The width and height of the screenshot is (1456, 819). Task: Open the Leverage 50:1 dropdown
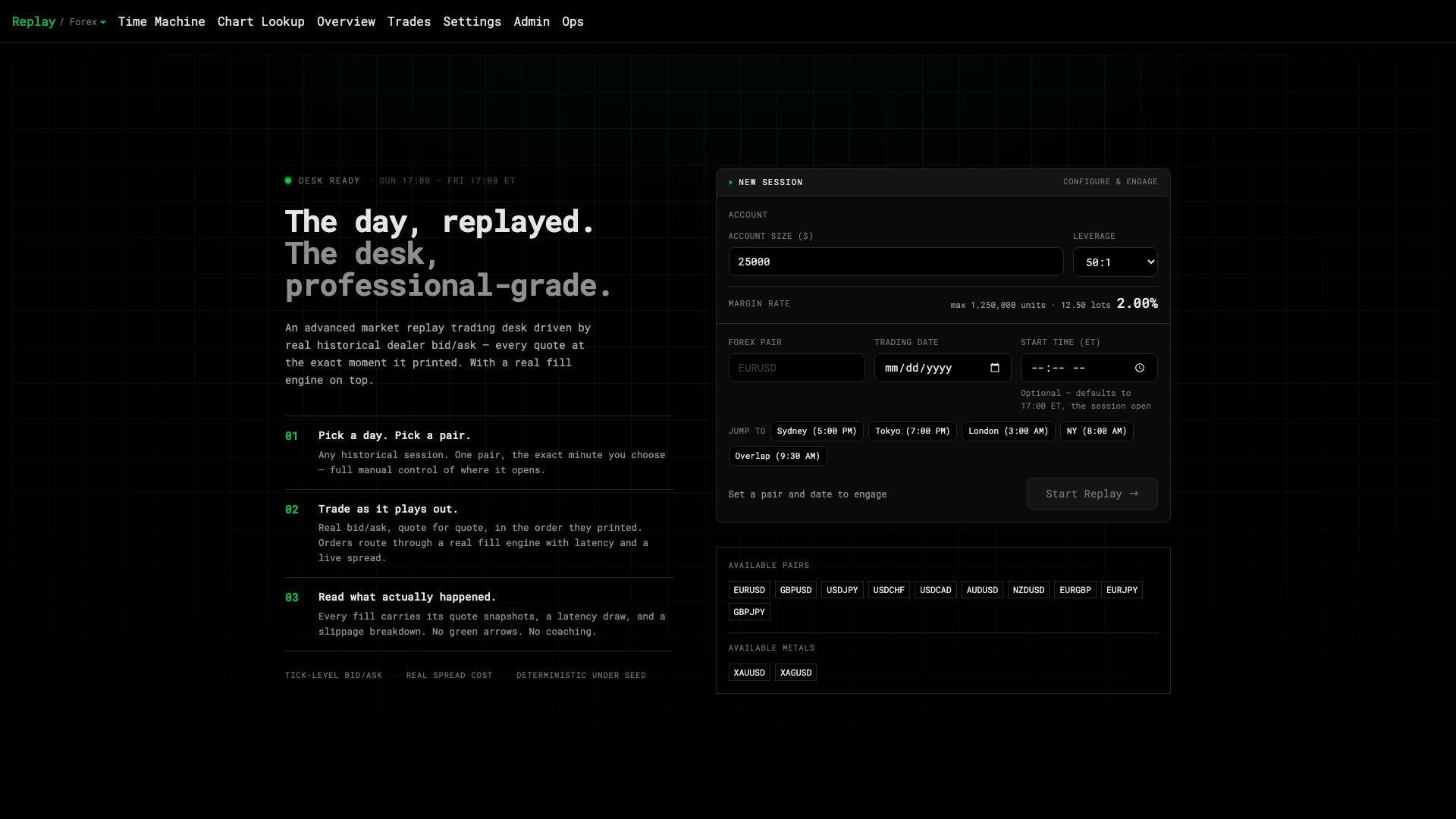pos(1116,262)
